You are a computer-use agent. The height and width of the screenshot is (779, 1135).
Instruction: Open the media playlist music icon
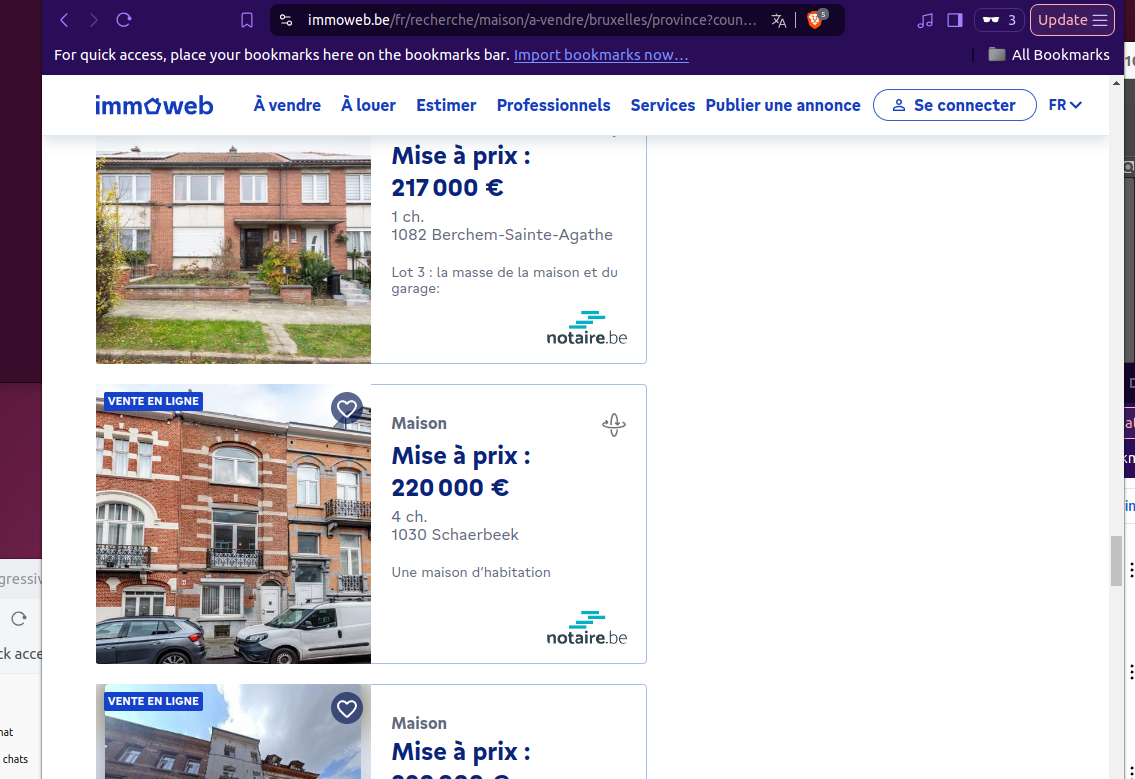click(x=925, y=20)
